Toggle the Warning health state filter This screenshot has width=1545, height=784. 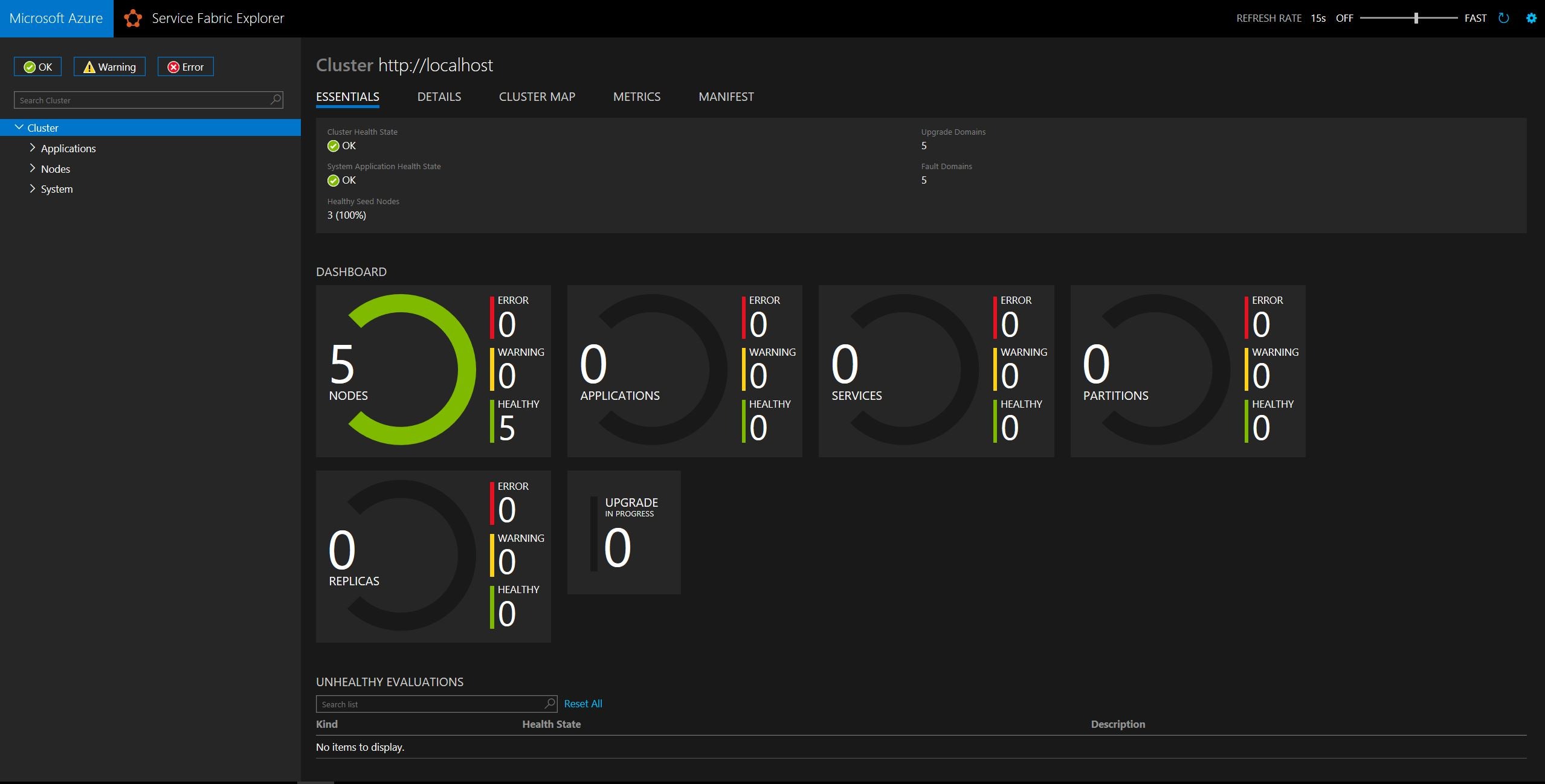click(109, 66)
